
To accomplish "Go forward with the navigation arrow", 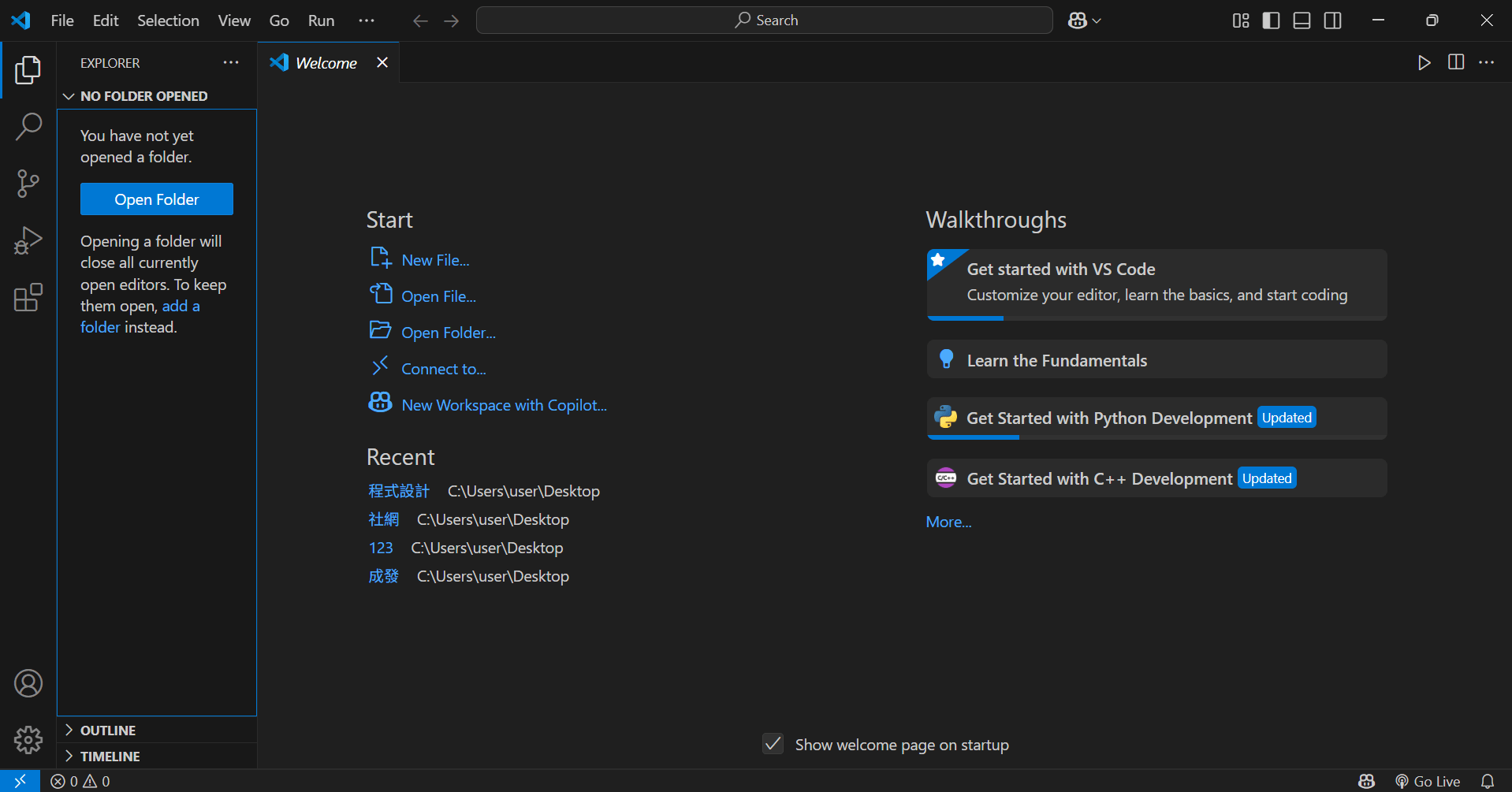I will (452, 20).
